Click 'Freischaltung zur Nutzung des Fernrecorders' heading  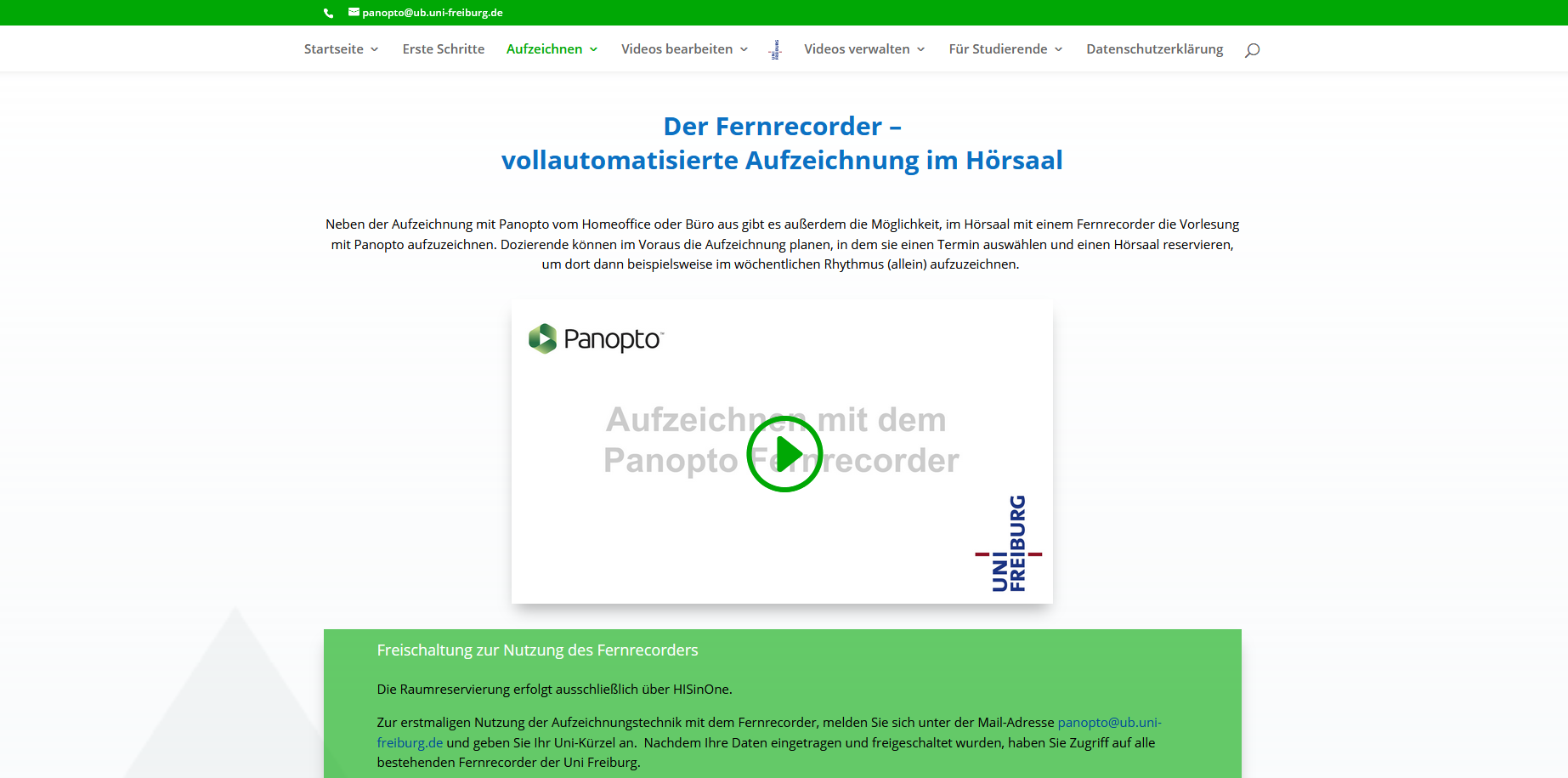click(537, 650)
